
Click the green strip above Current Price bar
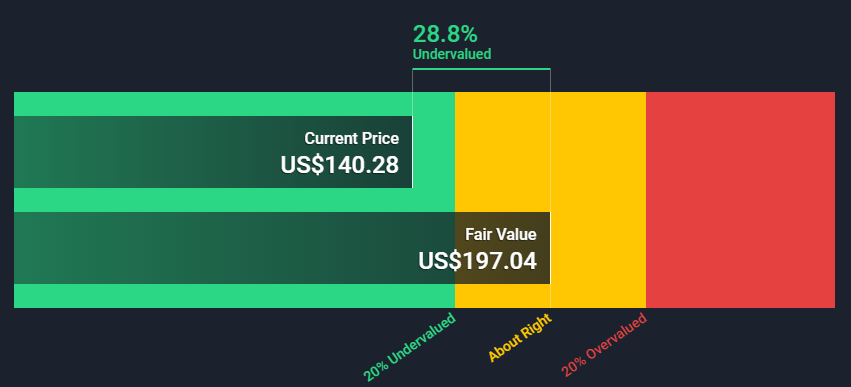pyautogui.click(x=234, y=104)
